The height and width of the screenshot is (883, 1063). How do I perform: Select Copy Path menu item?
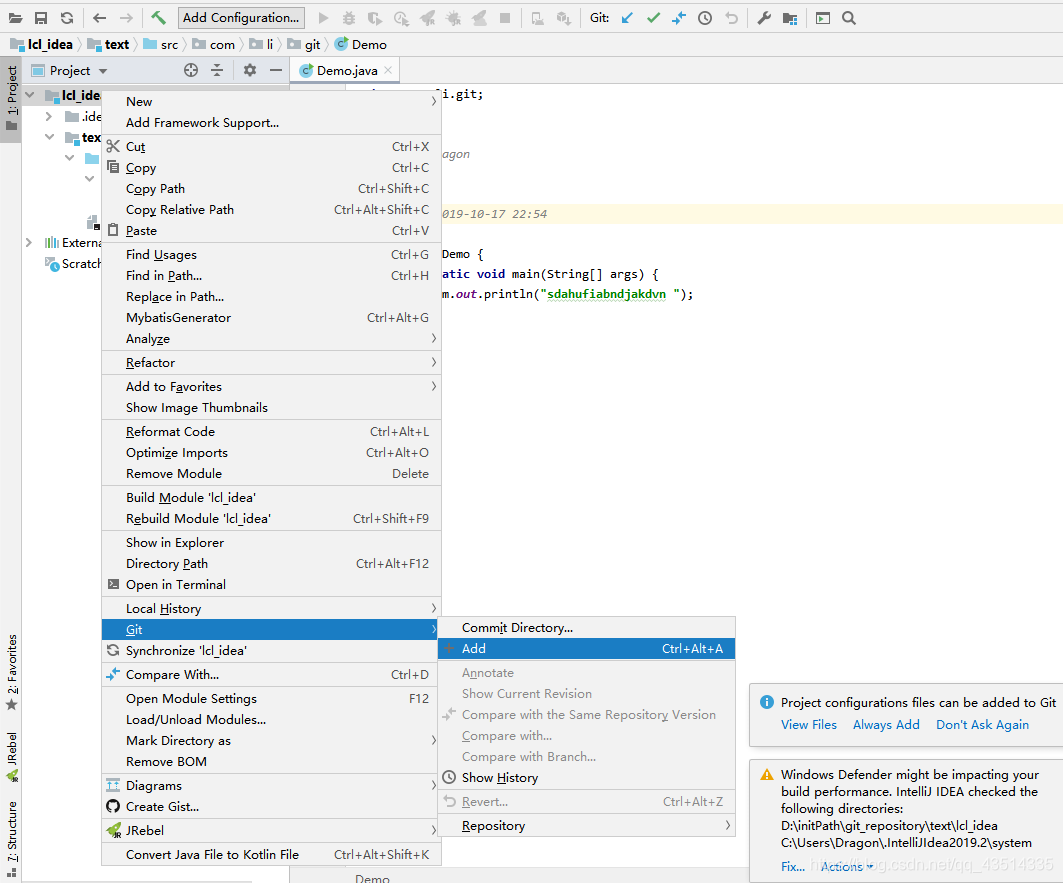[x=271, y=189]
